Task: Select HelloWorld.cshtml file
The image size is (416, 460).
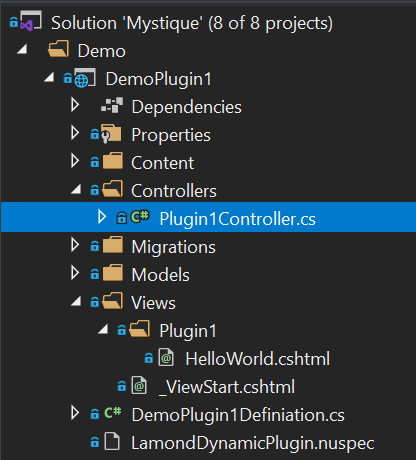Action: click(x=258, y=359)
